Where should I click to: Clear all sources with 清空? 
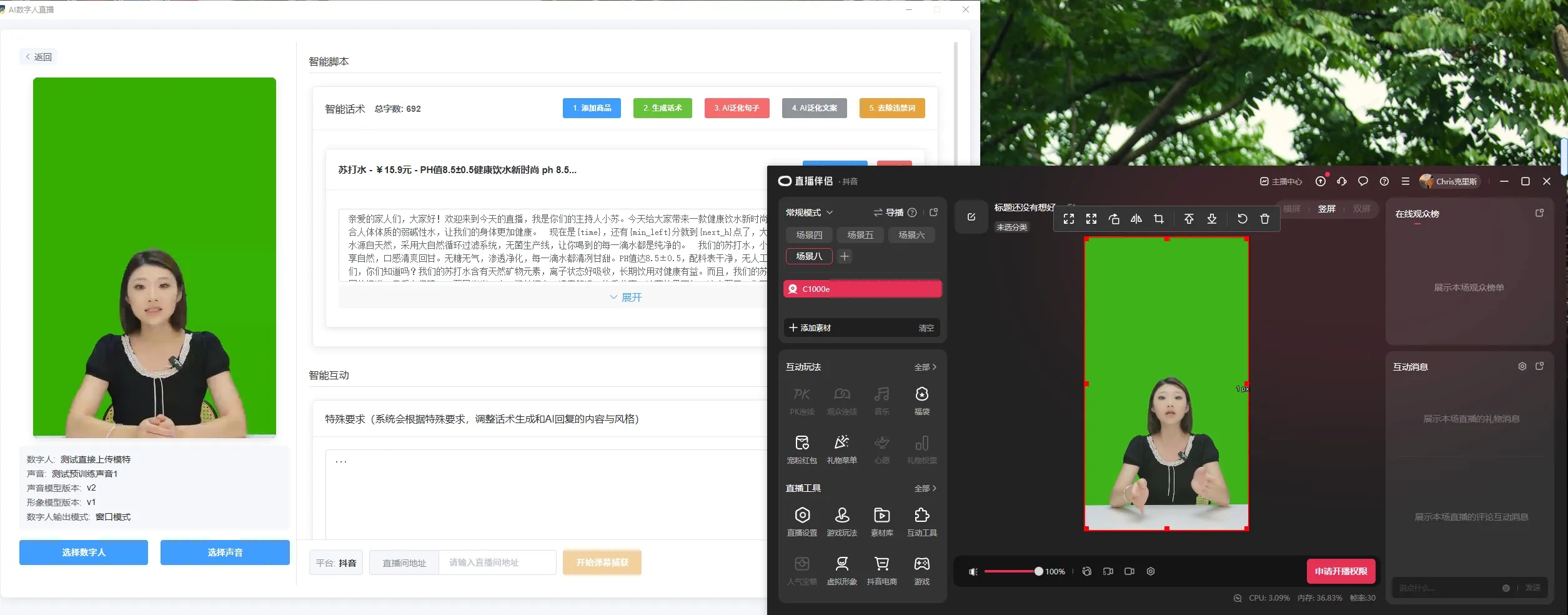coord(926,327)
